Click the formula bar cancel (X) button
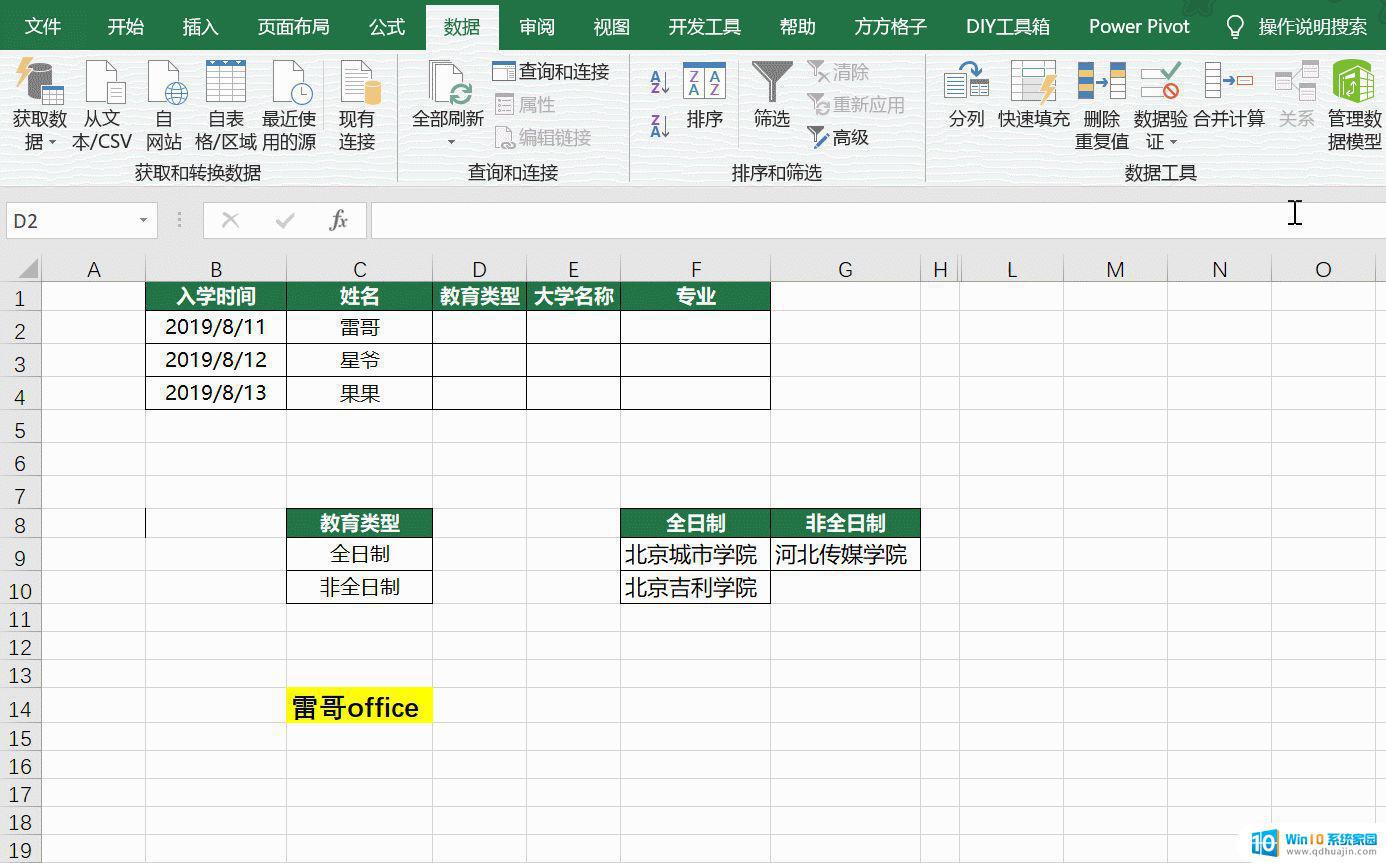Screen dimensions: 1386x863 [x=230, y=221]
